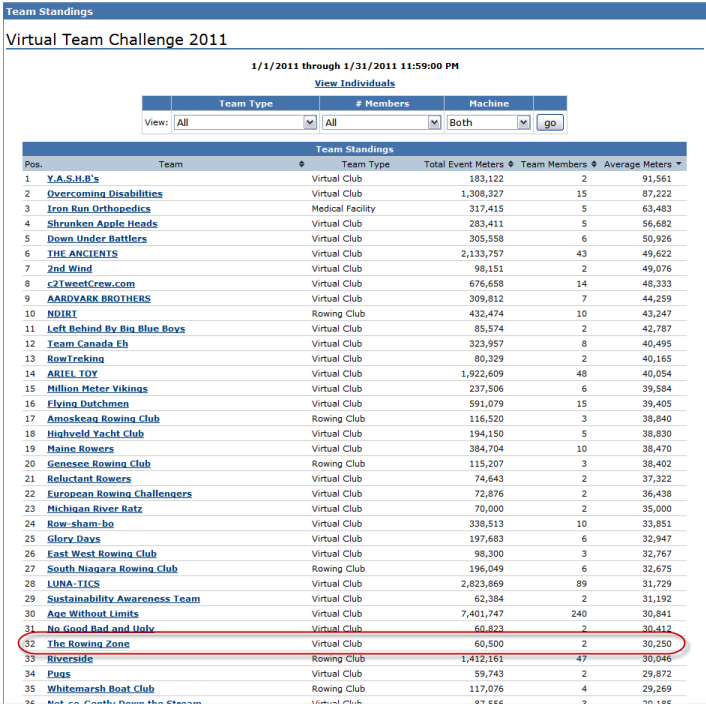Open South Niagara Rowing Club link
This screenshot has height=704, width=706.
tap(112, 569)
